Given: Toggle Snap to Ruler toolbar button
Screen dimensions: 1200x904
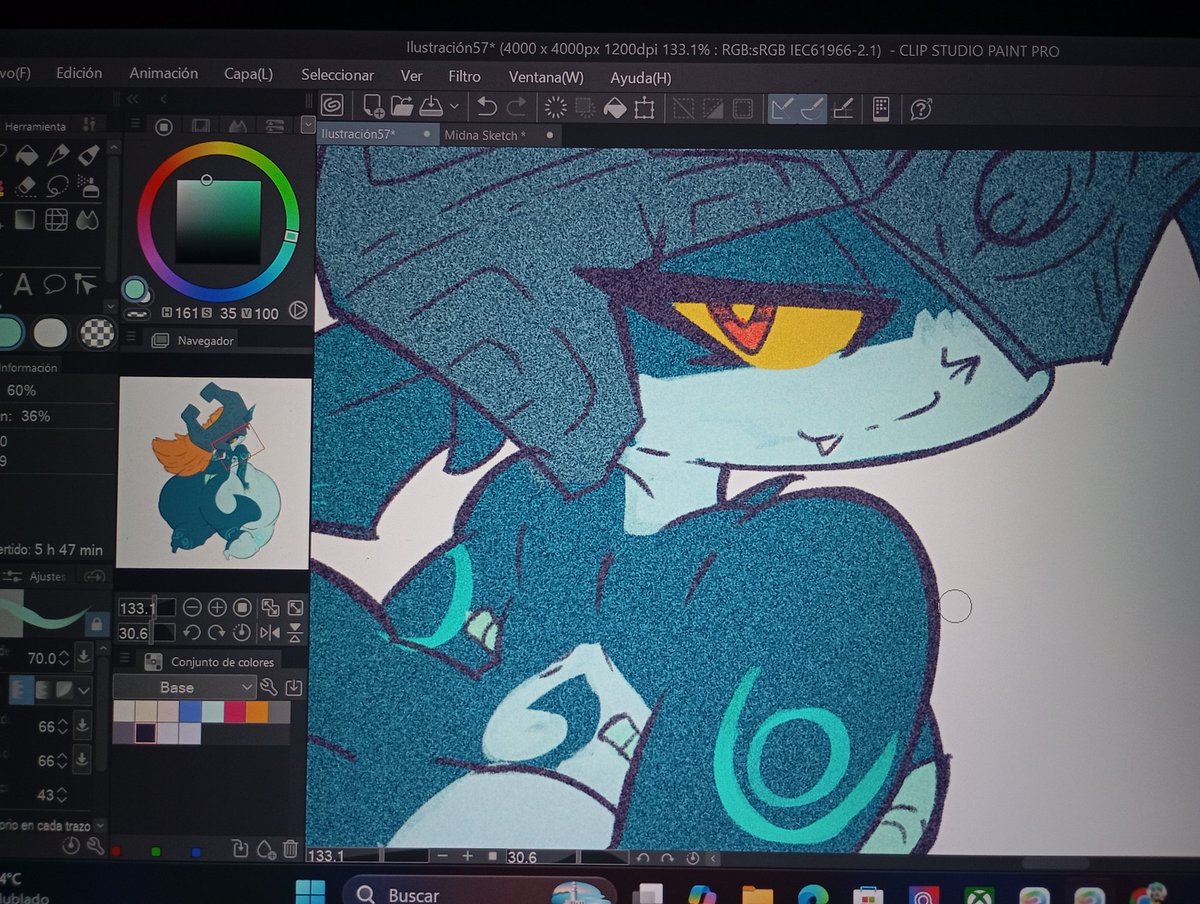Looking at the screenshot, I should pos(782,108).
